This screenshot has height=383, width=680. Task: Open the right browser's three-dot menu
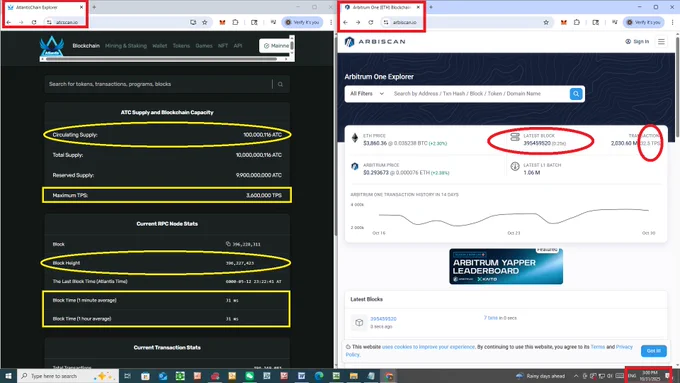pos(673,22)
